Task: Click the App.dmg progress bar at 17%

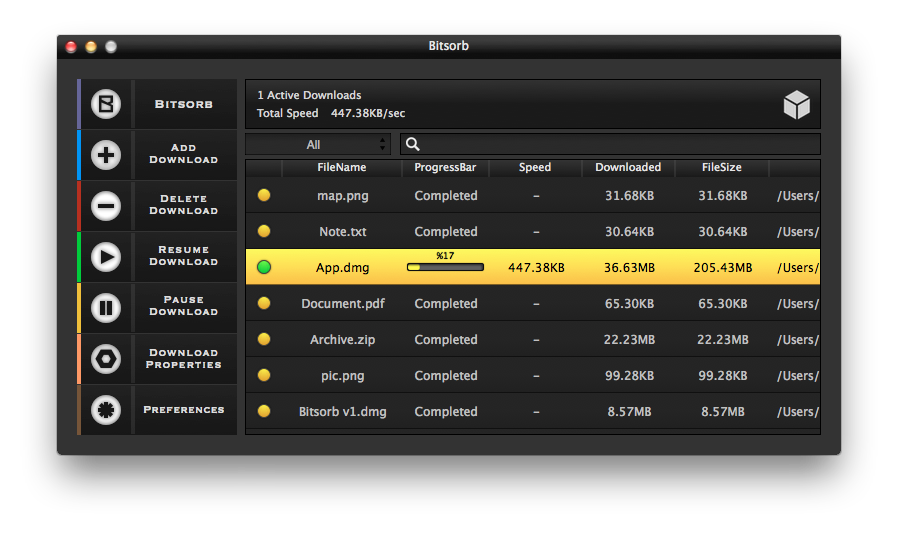Action: click(x=445, y=267)
